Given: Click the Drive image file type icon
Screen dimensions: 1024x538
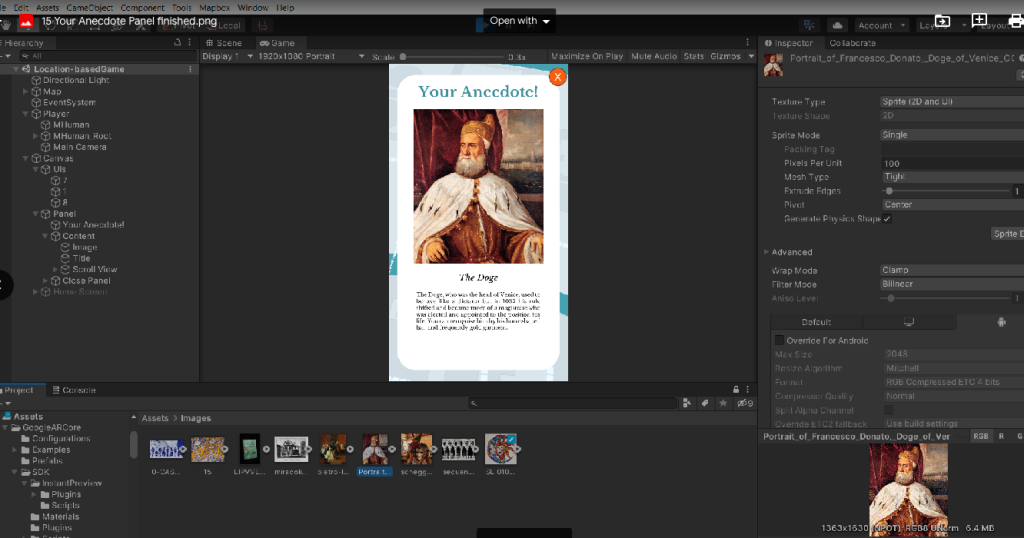Looking at the screenshot, I should 25,22.
